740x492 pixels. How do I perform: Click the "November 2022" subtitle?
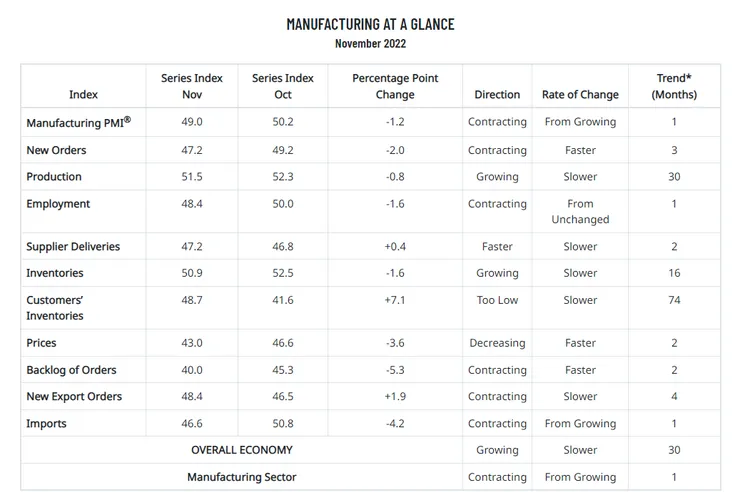click(370, 43)
